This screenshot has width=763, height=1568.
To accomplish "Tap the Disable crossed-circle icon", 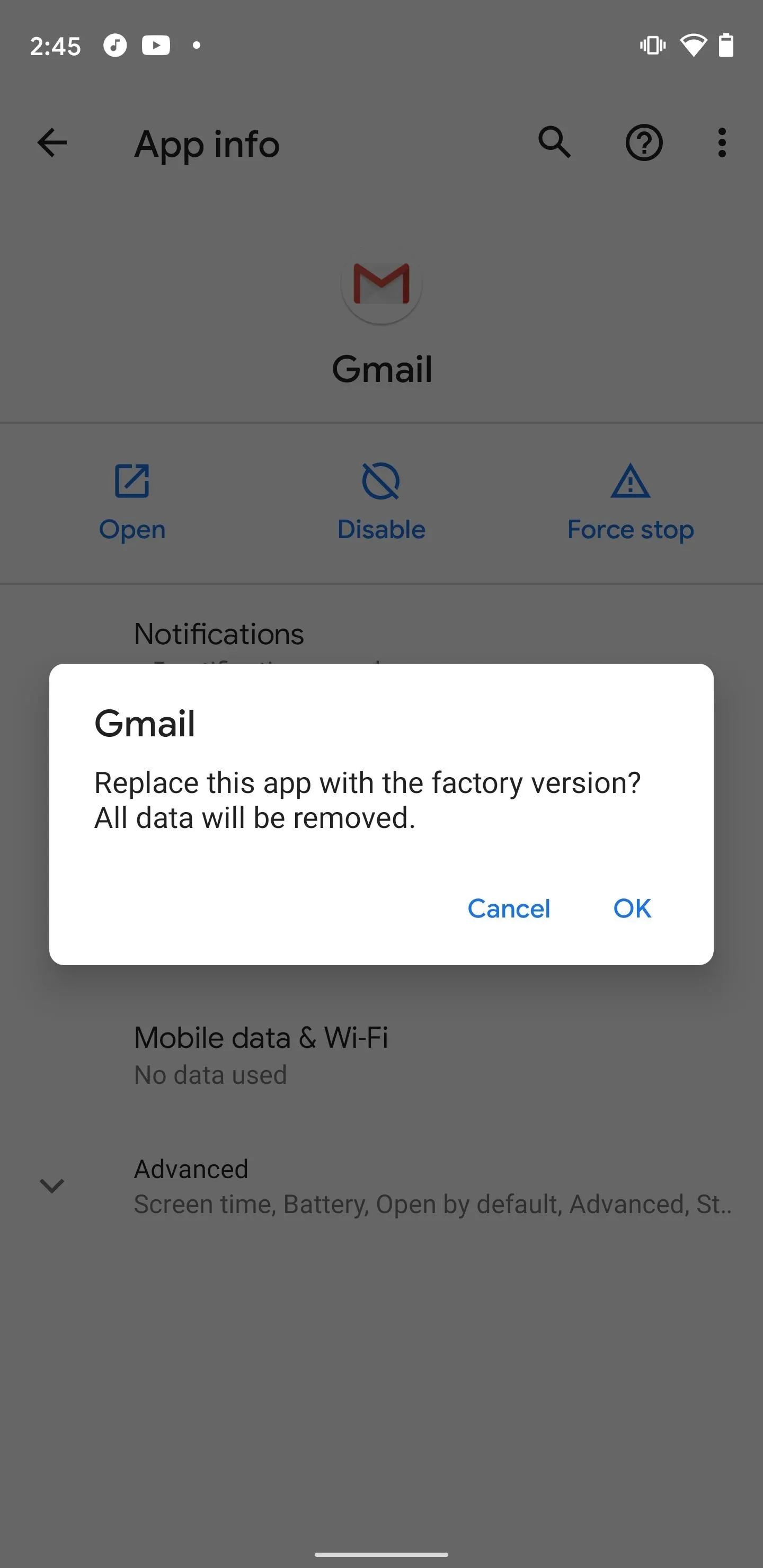I will pyautogui.click(x=381, y=481).
